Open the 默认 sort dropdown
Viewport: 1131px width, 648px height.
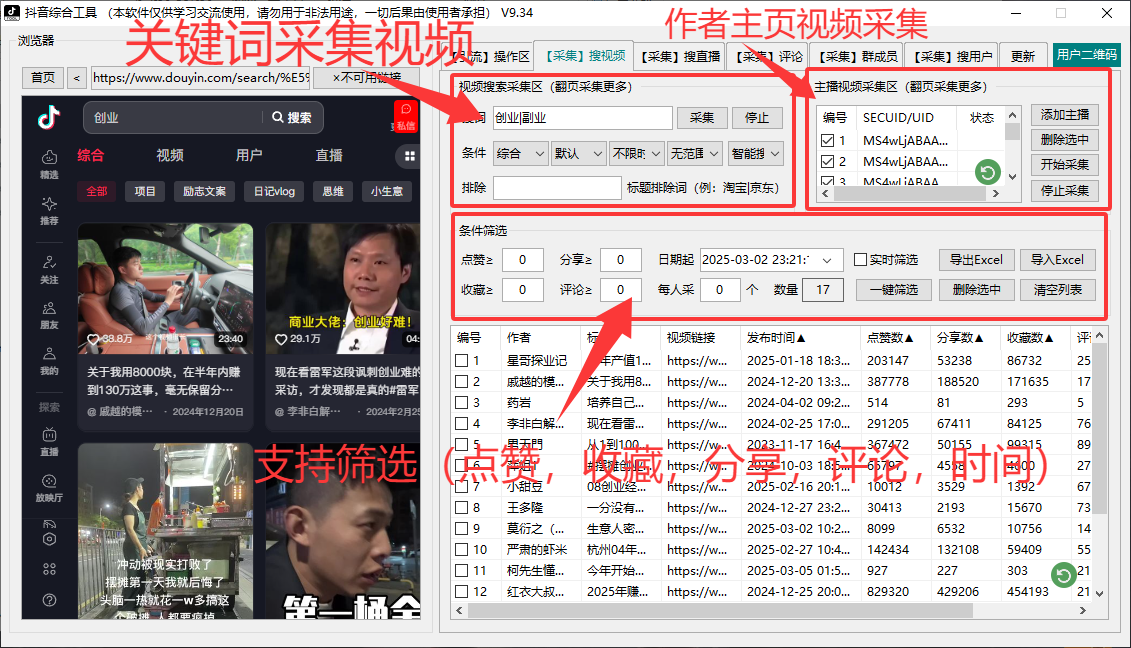click(579, 154)
